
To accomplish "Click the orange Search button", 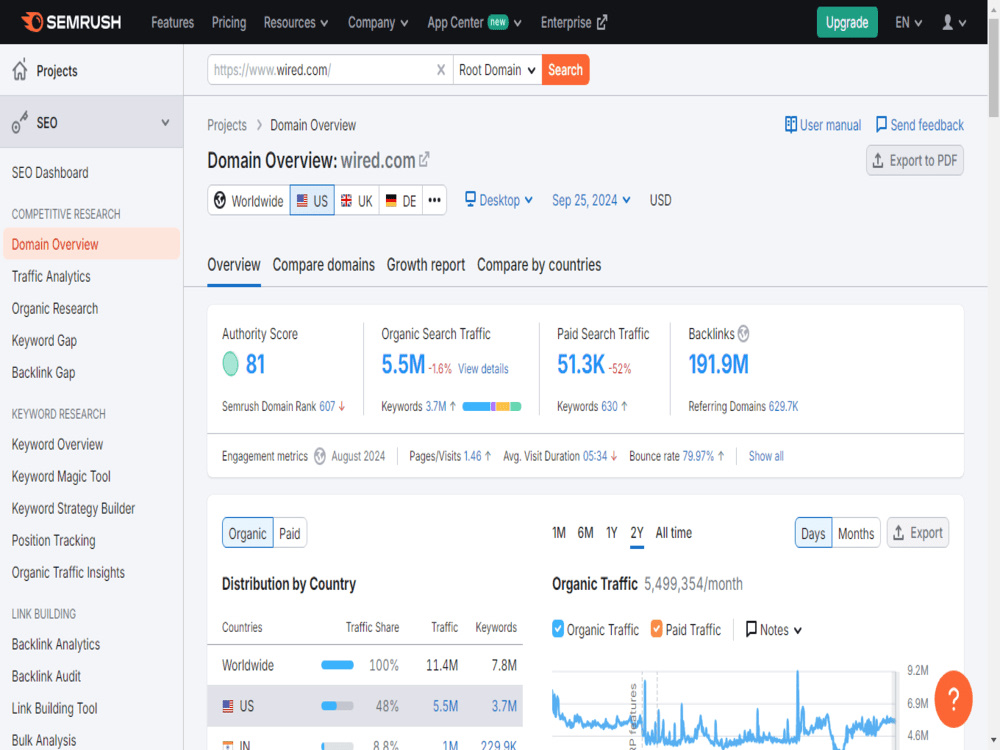I will point(565,70).
